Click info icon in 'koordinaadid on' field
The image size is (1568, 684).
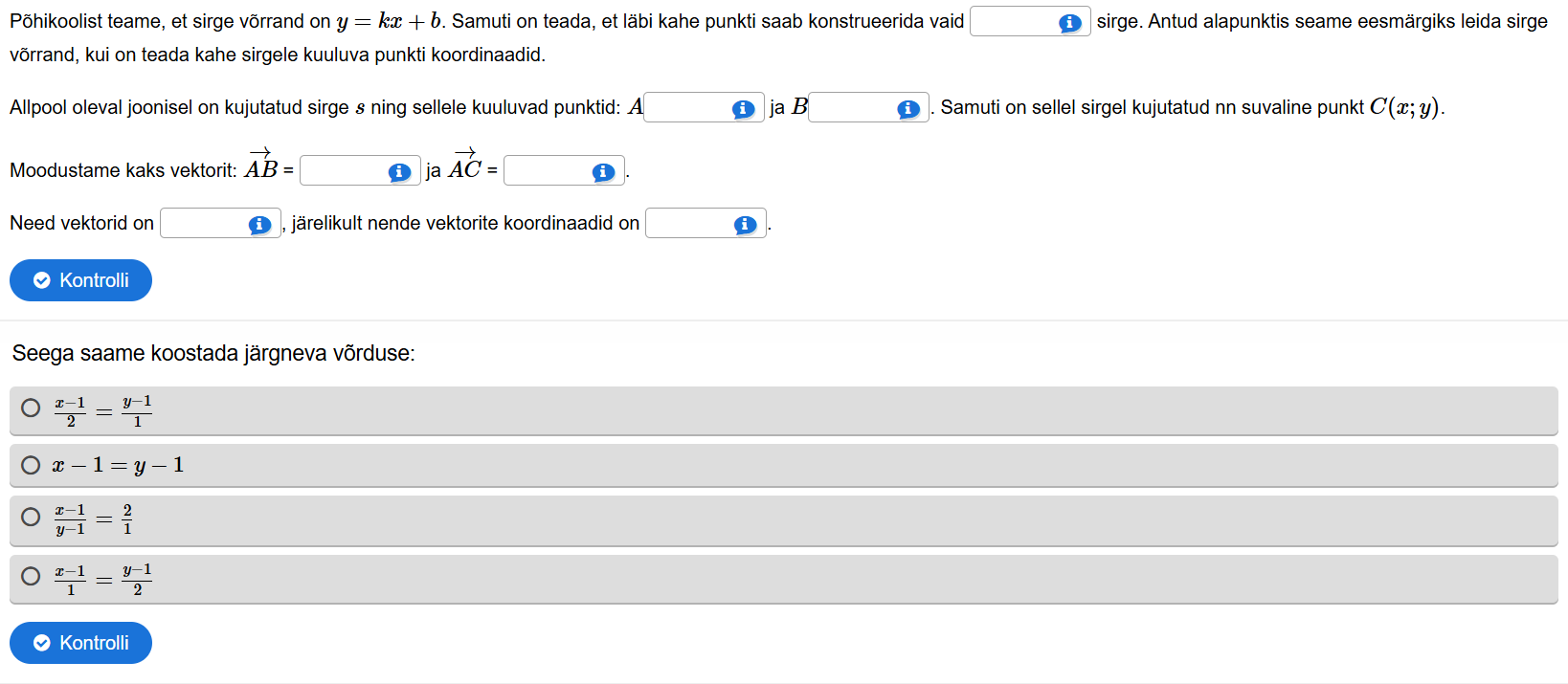click(745, 225)
